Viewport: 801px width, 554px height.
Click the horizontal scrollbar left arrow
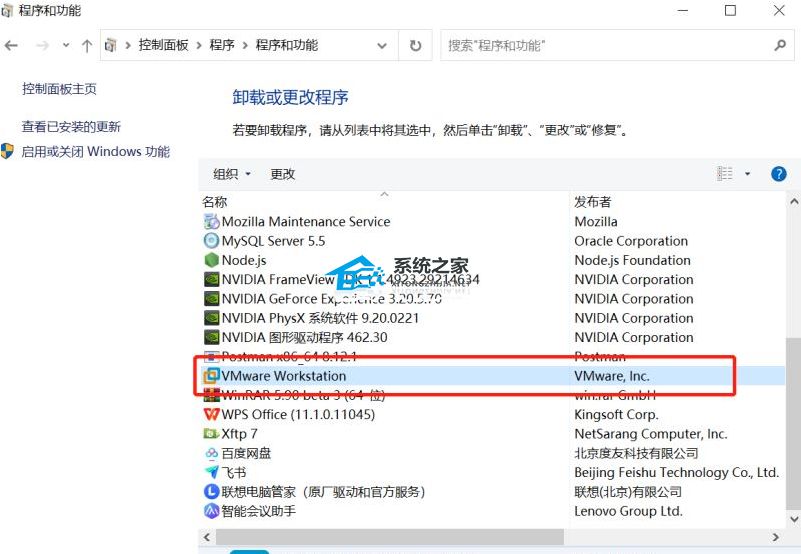point(207,537)
